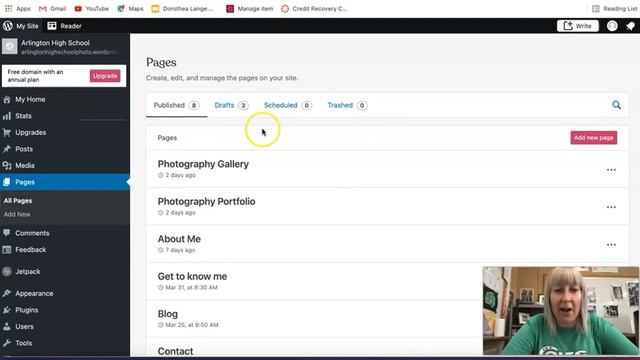Switch to the Trashed tab
640x360 pixels.
click(x=347, y=105)
